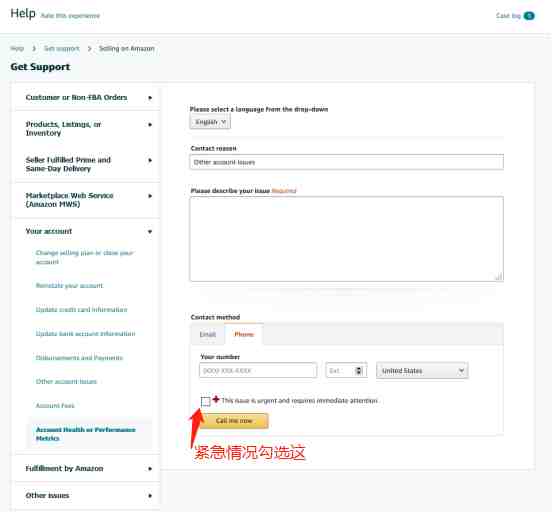Viewport: 552px width, 514px height.
Task: Click the Case log count badge
Action: (x=529, y=16)
